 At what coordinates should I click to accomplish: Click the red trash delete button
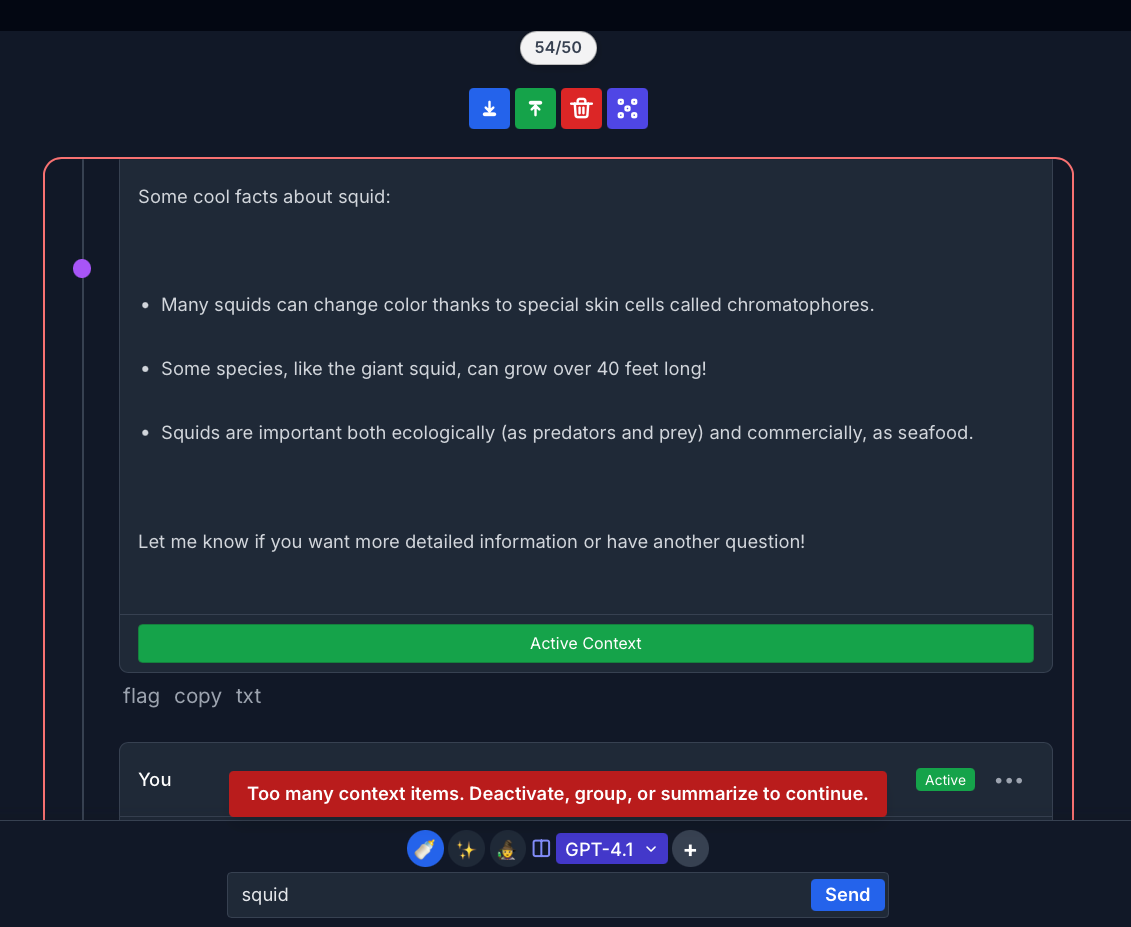581,109
